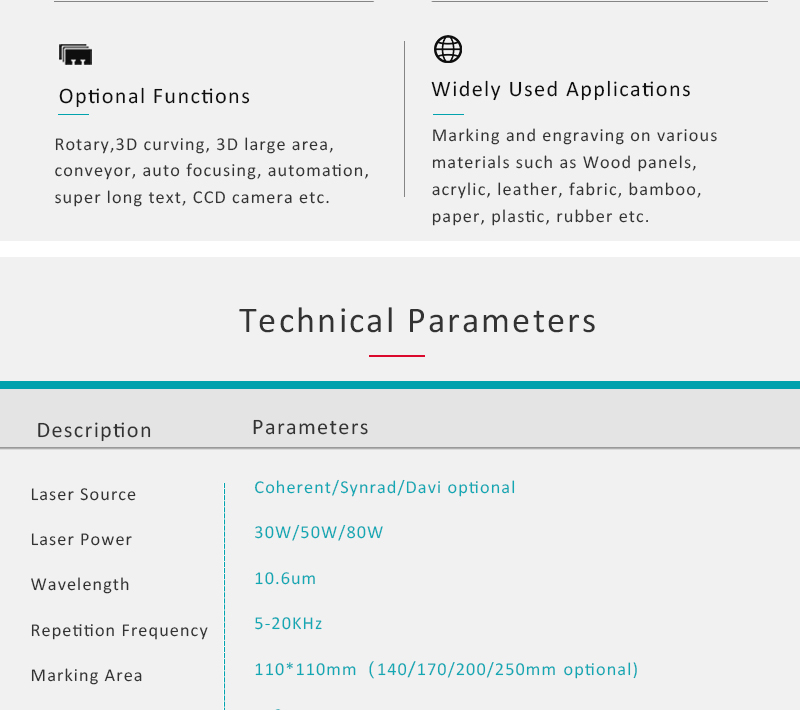Select the Laser Source row label

[84, 494]
